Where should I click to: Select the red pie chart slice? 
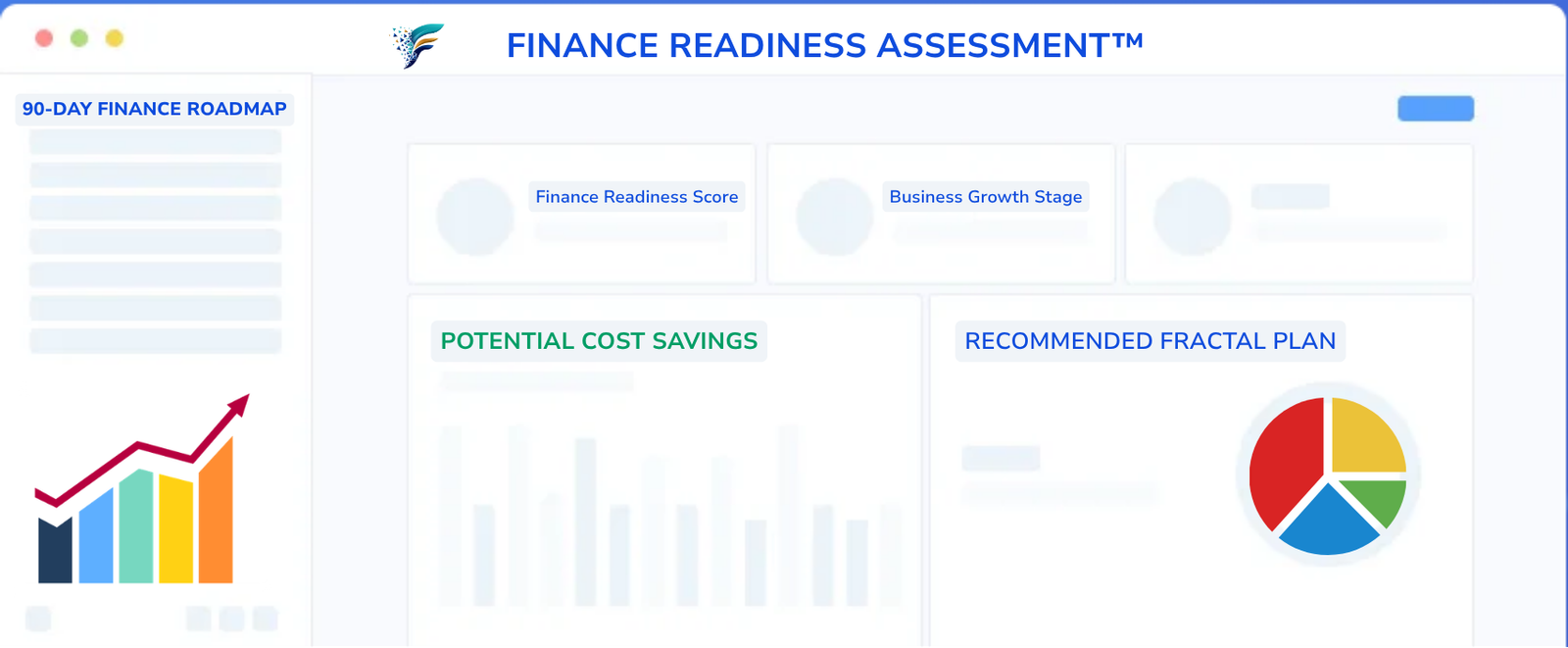tap(1287, 463)
